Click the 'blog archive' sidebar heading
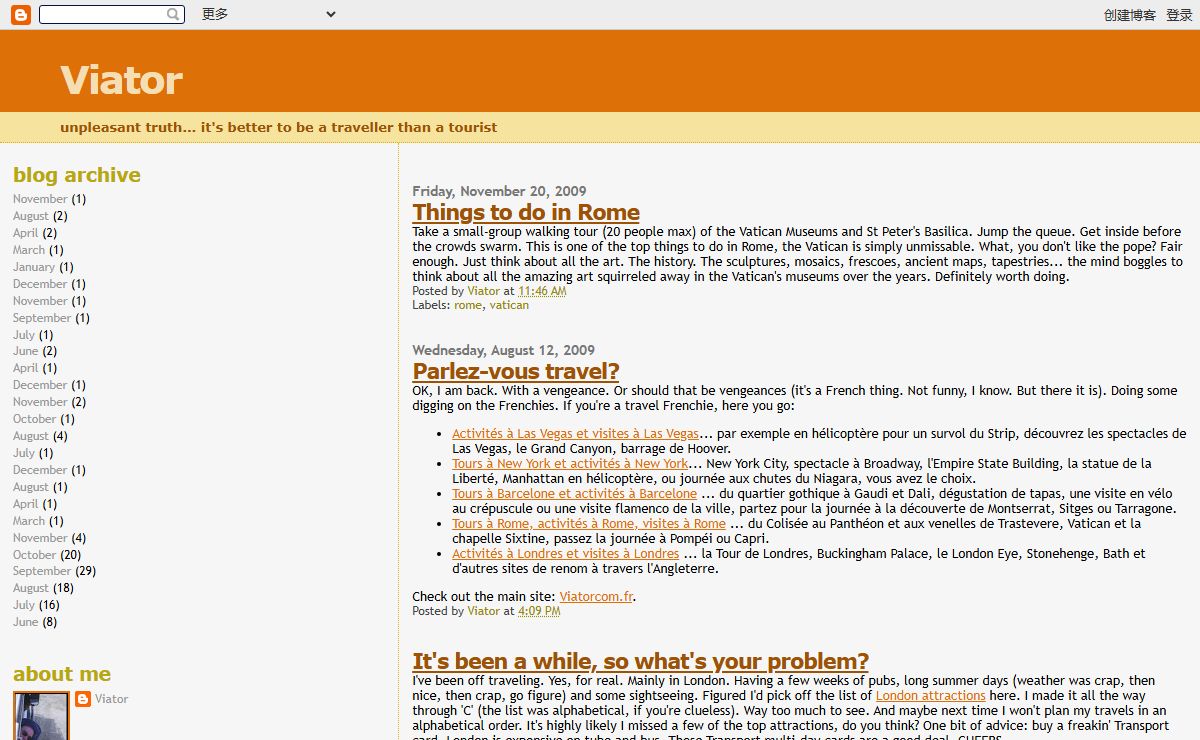Viewport: 1200px width, 740px height. coord(77,175)
